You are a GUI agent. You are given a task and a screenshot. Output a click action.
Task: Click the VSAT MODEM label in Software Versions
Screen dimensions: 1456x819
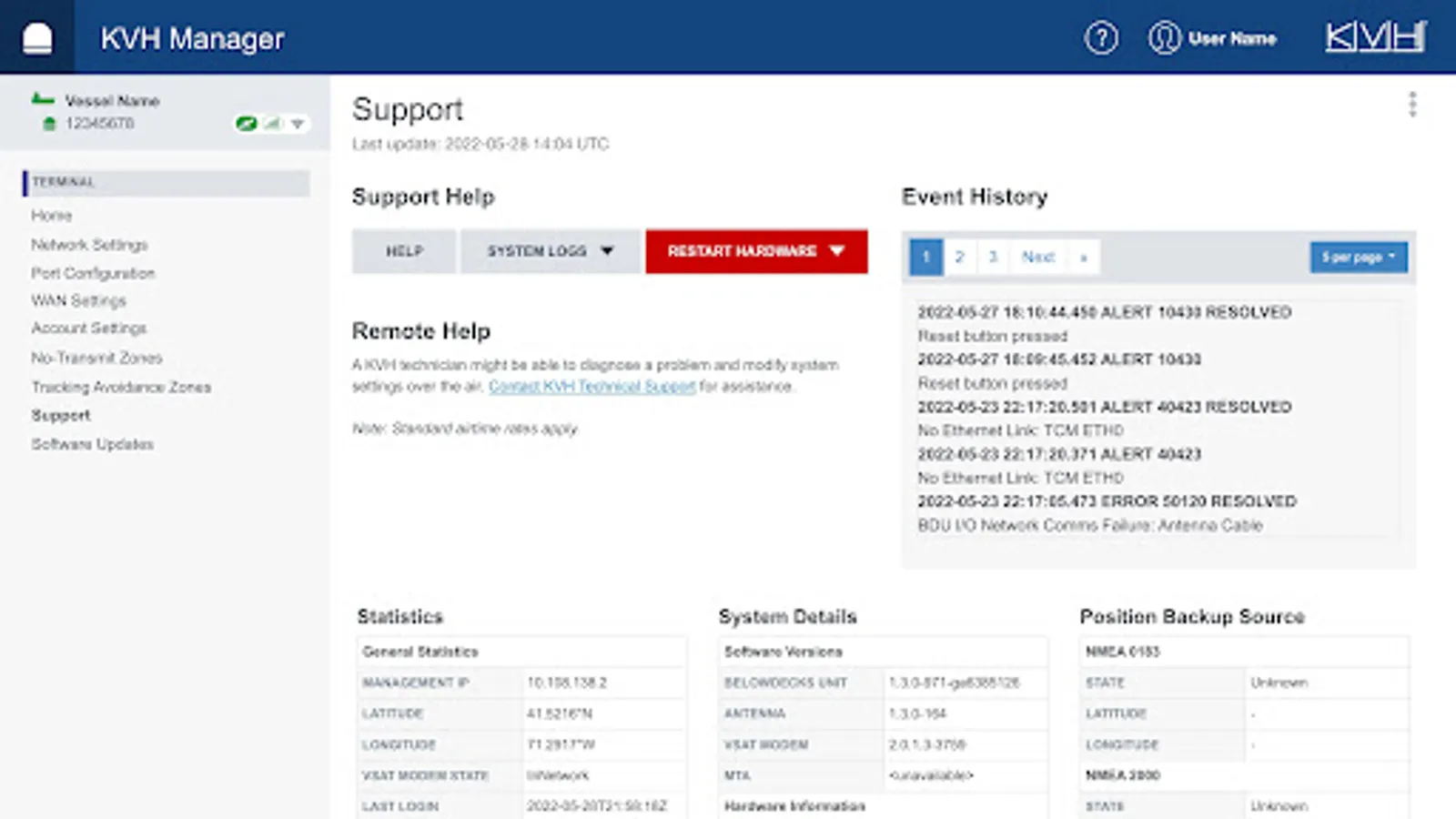tap(766, 744)
